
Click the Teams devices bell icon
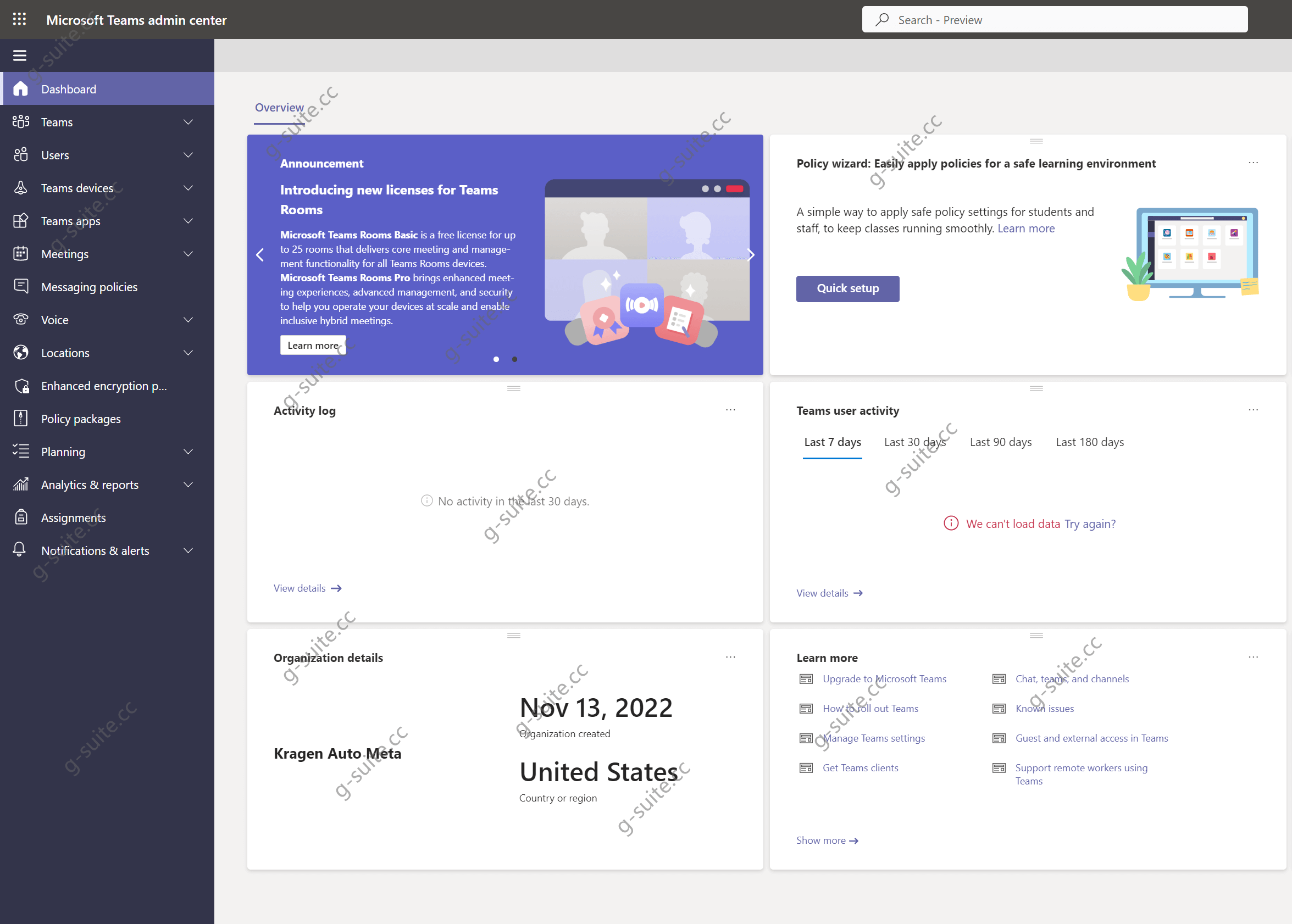tap(20, 188)
